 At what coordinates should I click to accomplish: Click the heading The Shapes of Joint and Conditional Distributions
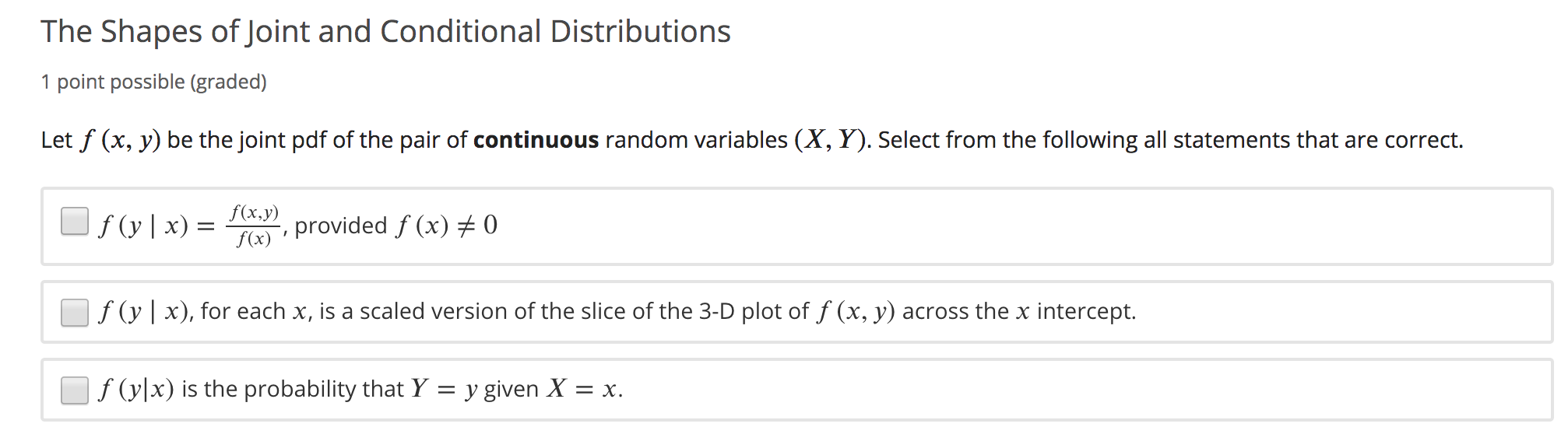pos(385,32)
